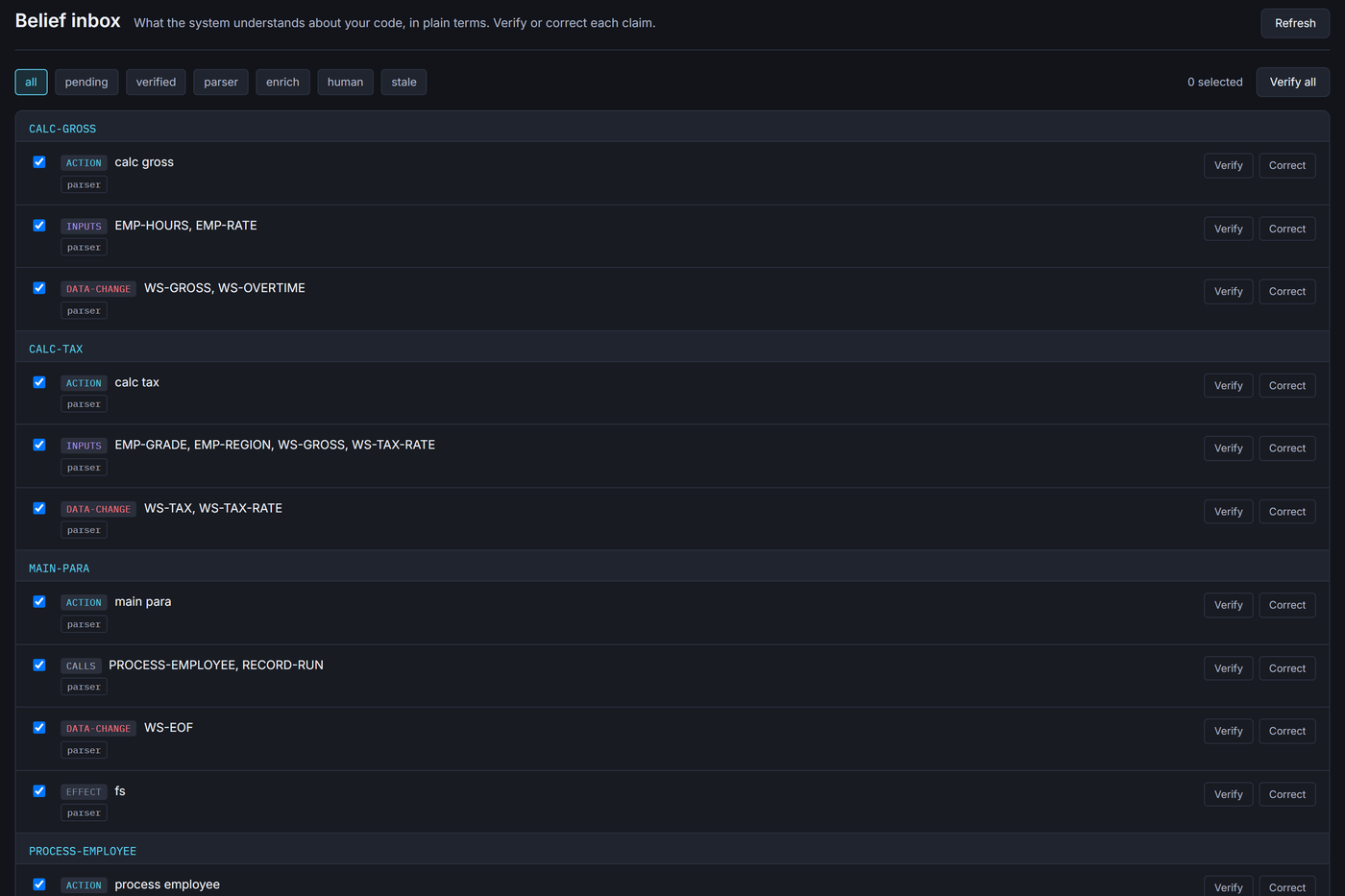1345x896 pixels.
Task: Click the text 'WS-TAX, WS-TAX-RATE'
Action: 213,508
